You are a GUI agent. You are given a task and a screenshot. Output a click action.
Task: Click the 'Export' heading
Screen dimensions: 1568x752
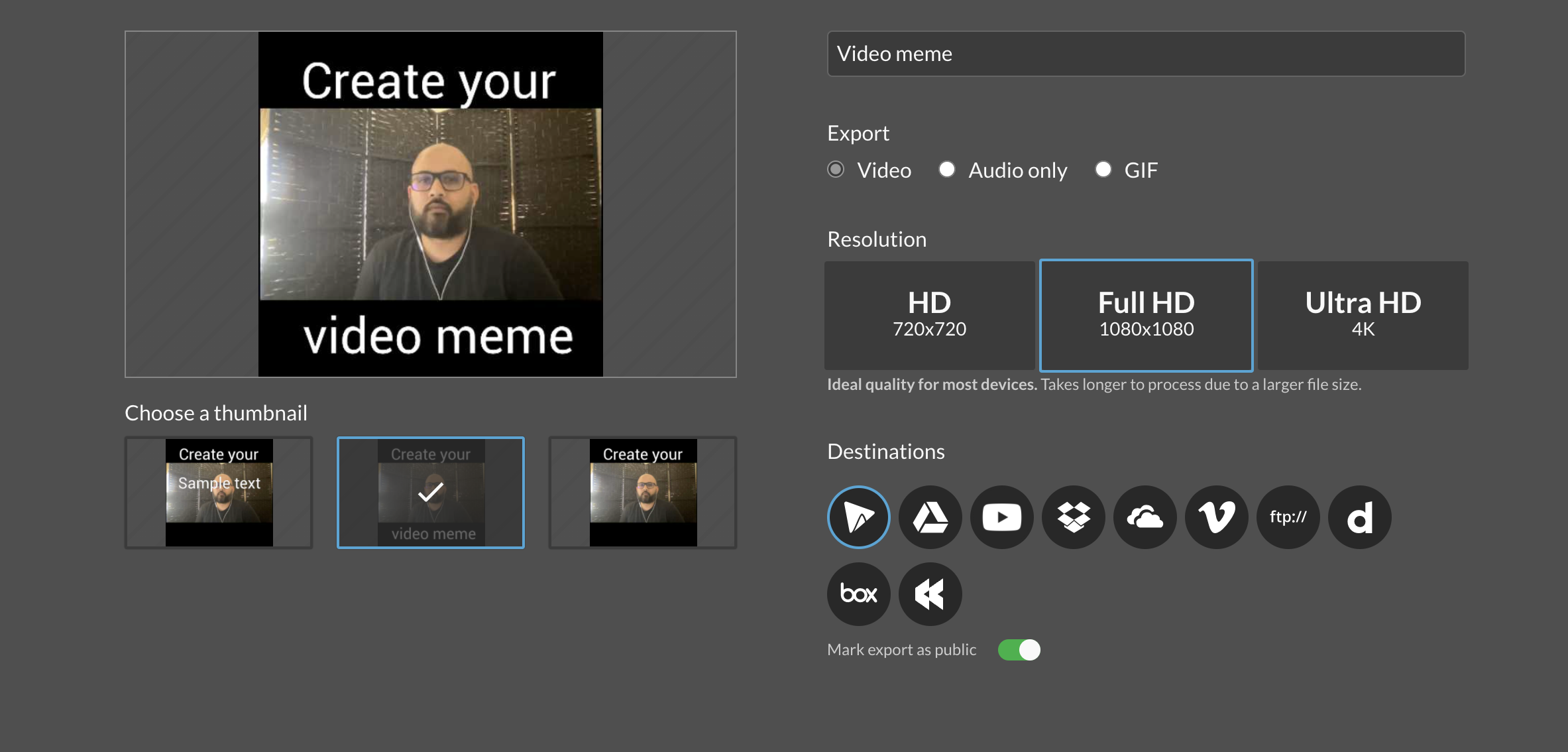click(858, 134)
